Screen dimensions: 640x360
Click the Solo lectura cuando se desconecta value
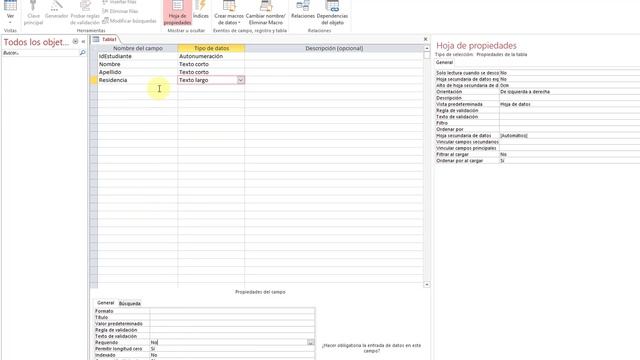pos(569,73)
